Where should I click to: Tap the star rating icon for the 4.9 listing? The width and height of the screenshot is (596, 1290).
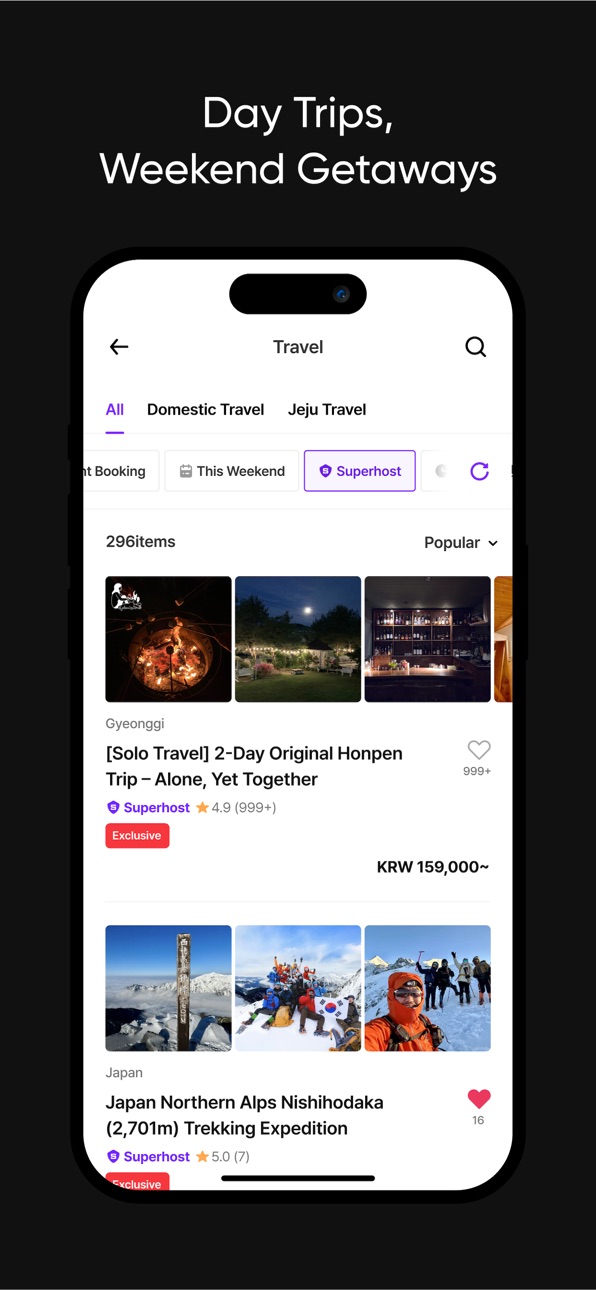(x=202, y=807)
